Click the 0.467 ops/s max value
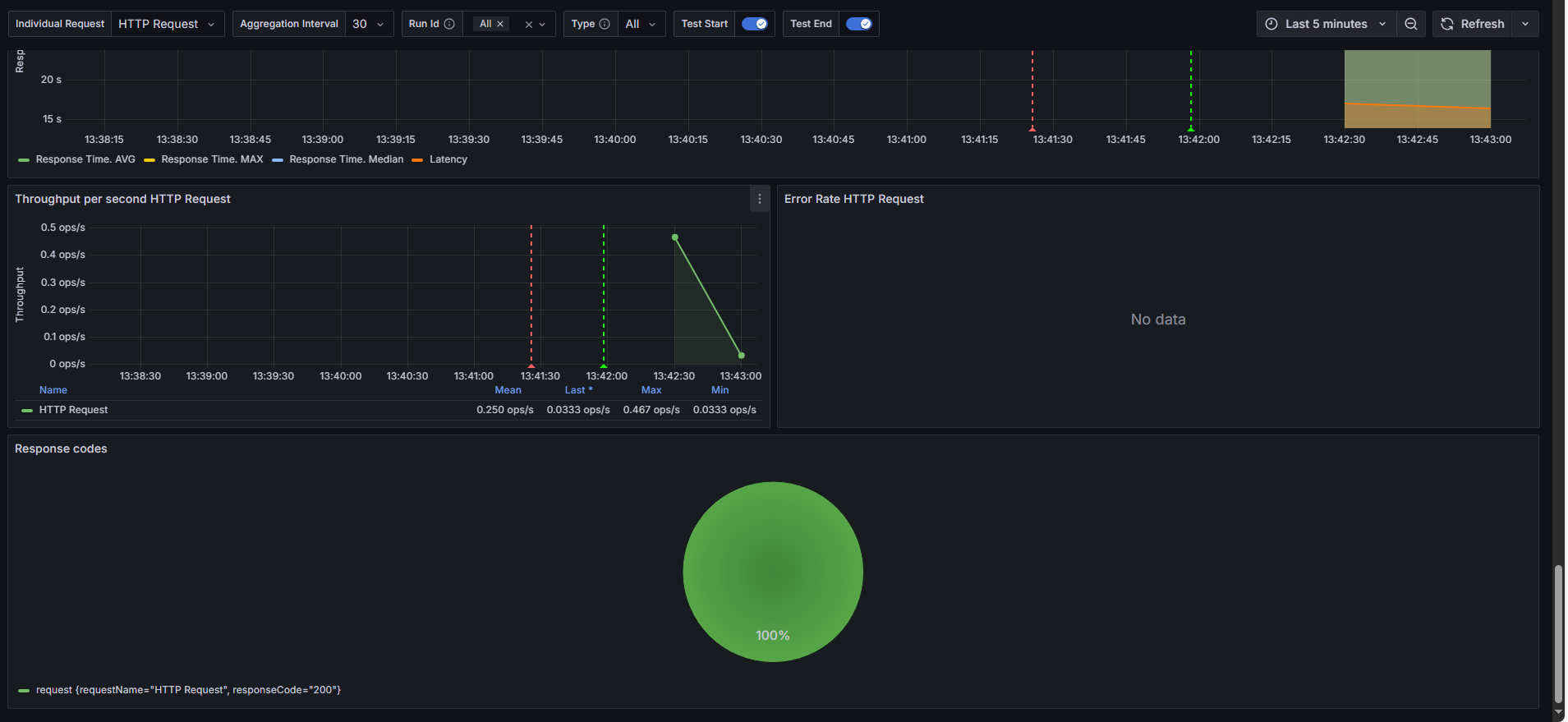 coord(651,410)
